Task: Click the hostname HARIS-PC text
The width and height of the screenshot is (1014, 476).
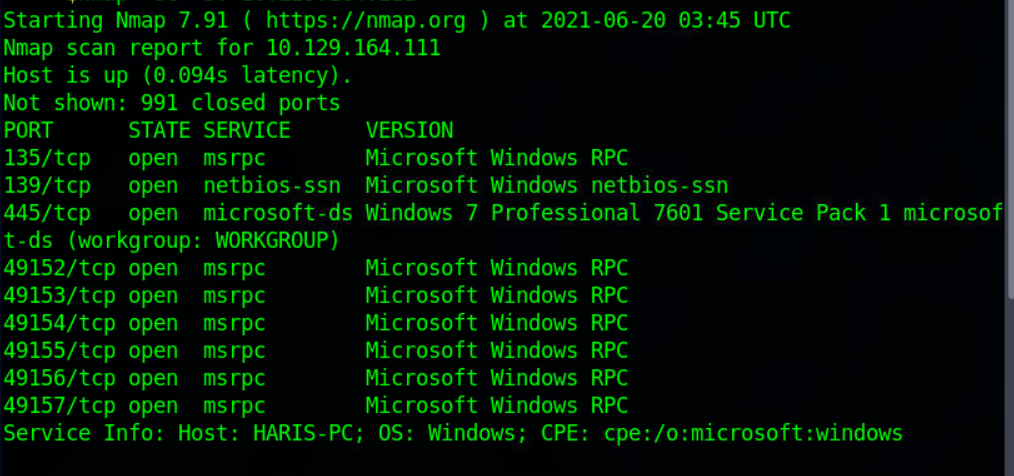Action: point(303,433)
